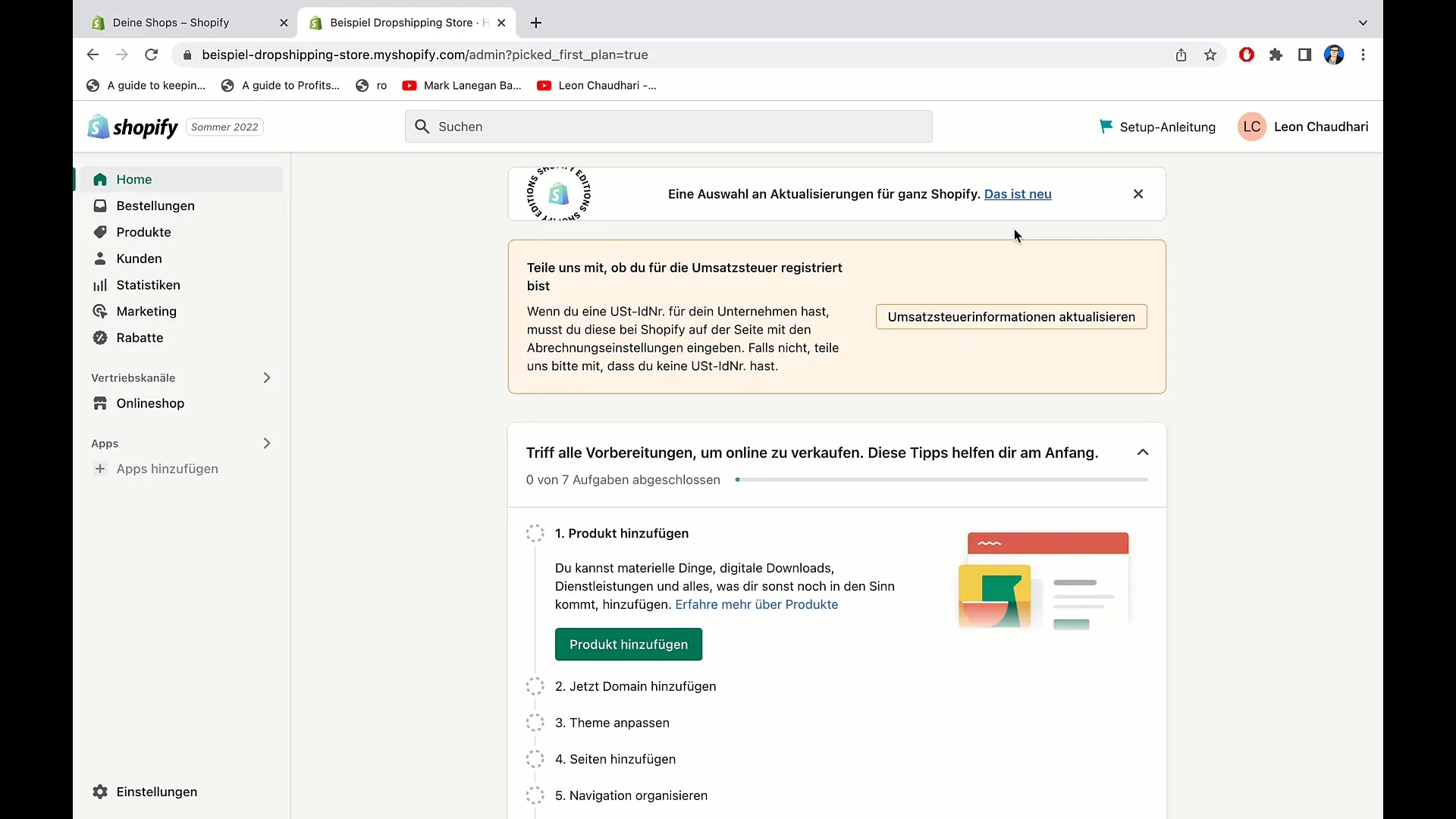Click Umsatzsteuerinformationen aktualisieren button
This screenshot has width=1456, height=819.
[x=1012, y=317]
